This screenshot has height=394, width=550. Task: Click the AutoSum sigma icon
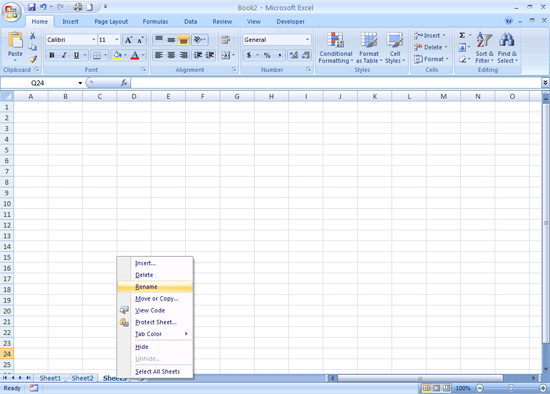coord(462,35)
